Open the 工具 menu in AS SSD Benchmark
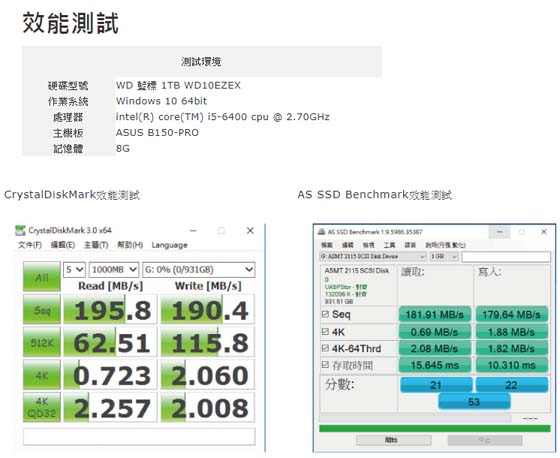The width and height of the screenshot is (560, 458). (x=389, y=245)
